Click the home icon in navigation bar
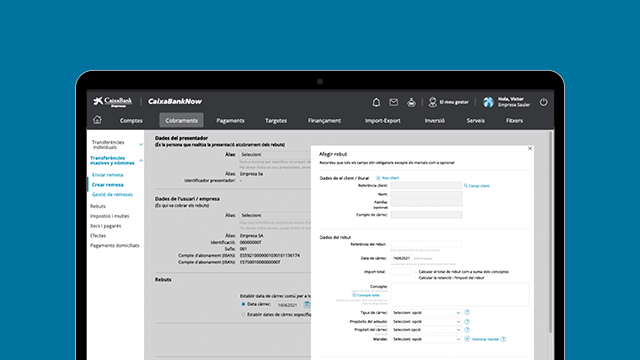The height and width of the screenshot is (360, 640). (97, 120)
